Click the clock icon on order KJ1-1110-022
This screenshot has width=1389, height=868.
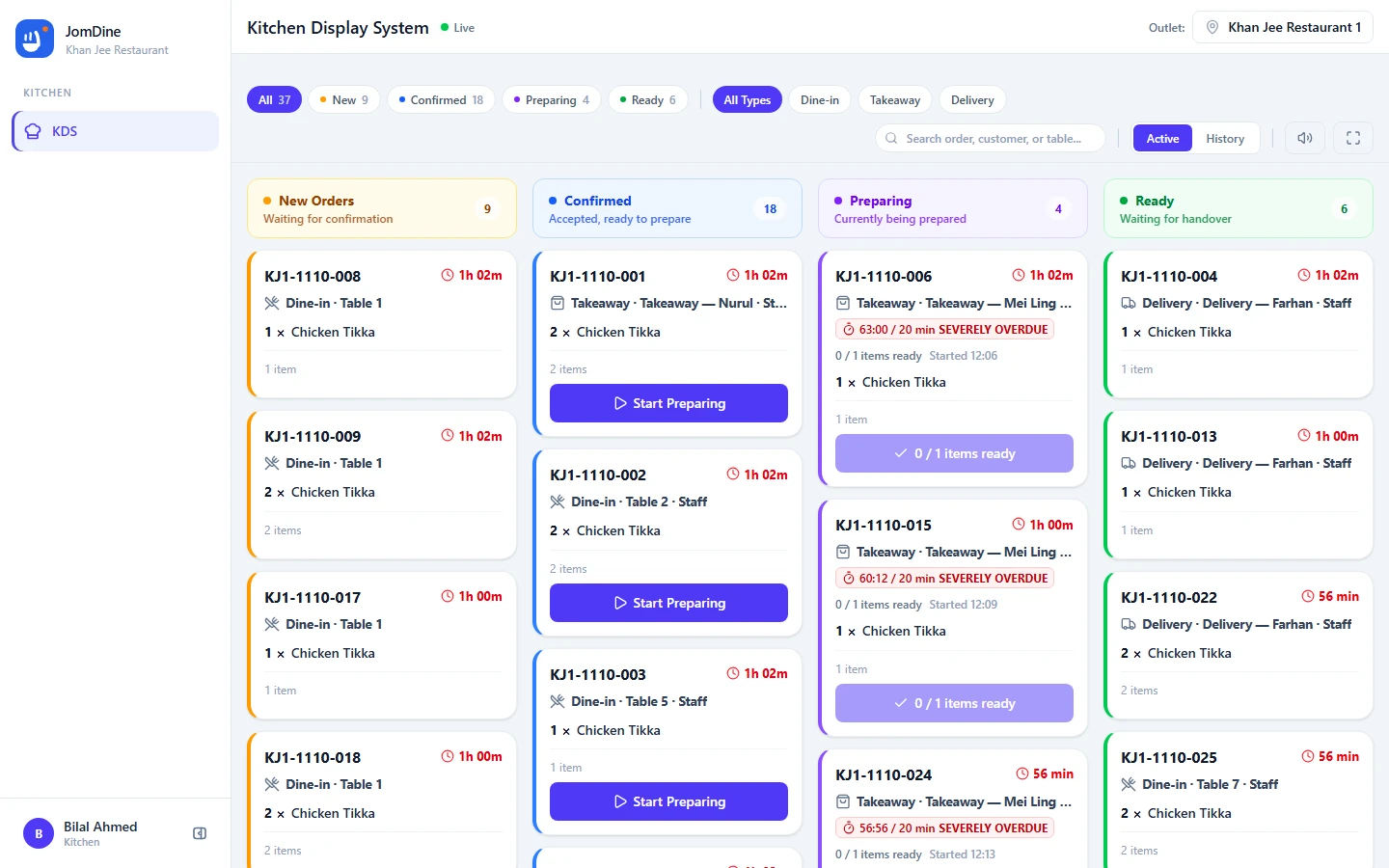(x=1308, y=596)
